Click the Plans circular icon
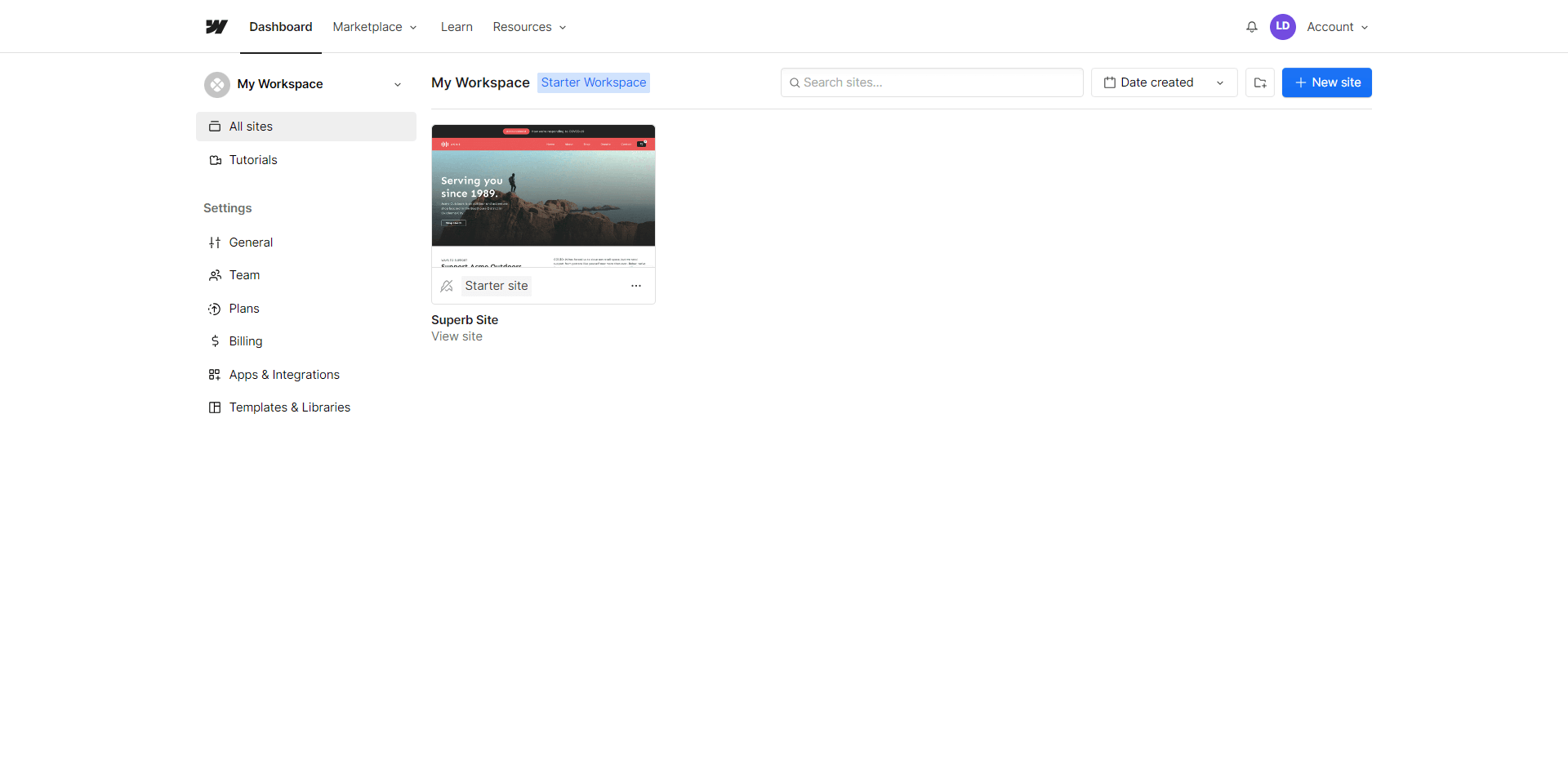The height and width of the screenshot is (761, 1568). 215,309
